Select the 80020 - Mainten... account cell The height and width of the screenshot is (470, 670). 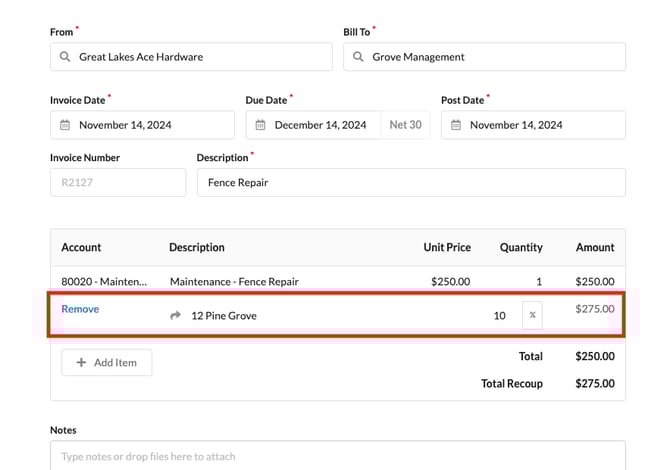pyautogui.click(x=104, y=282)
